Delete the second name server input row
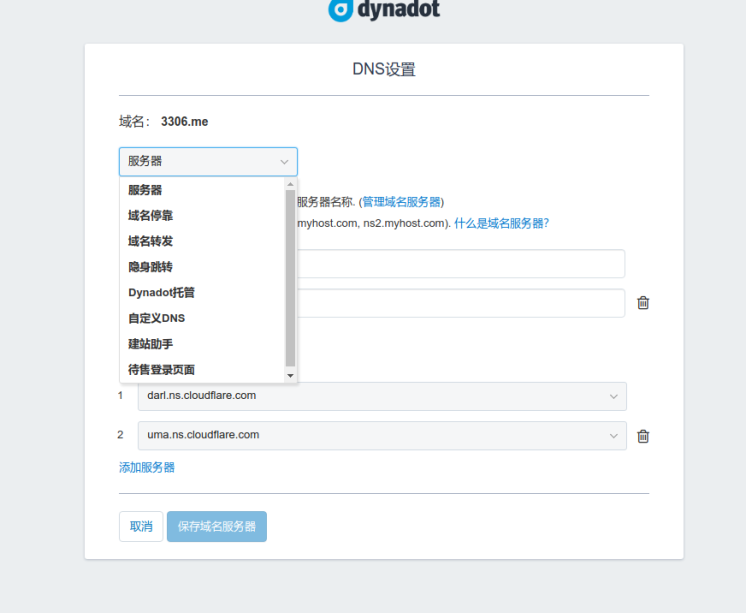 coord(643,303)
